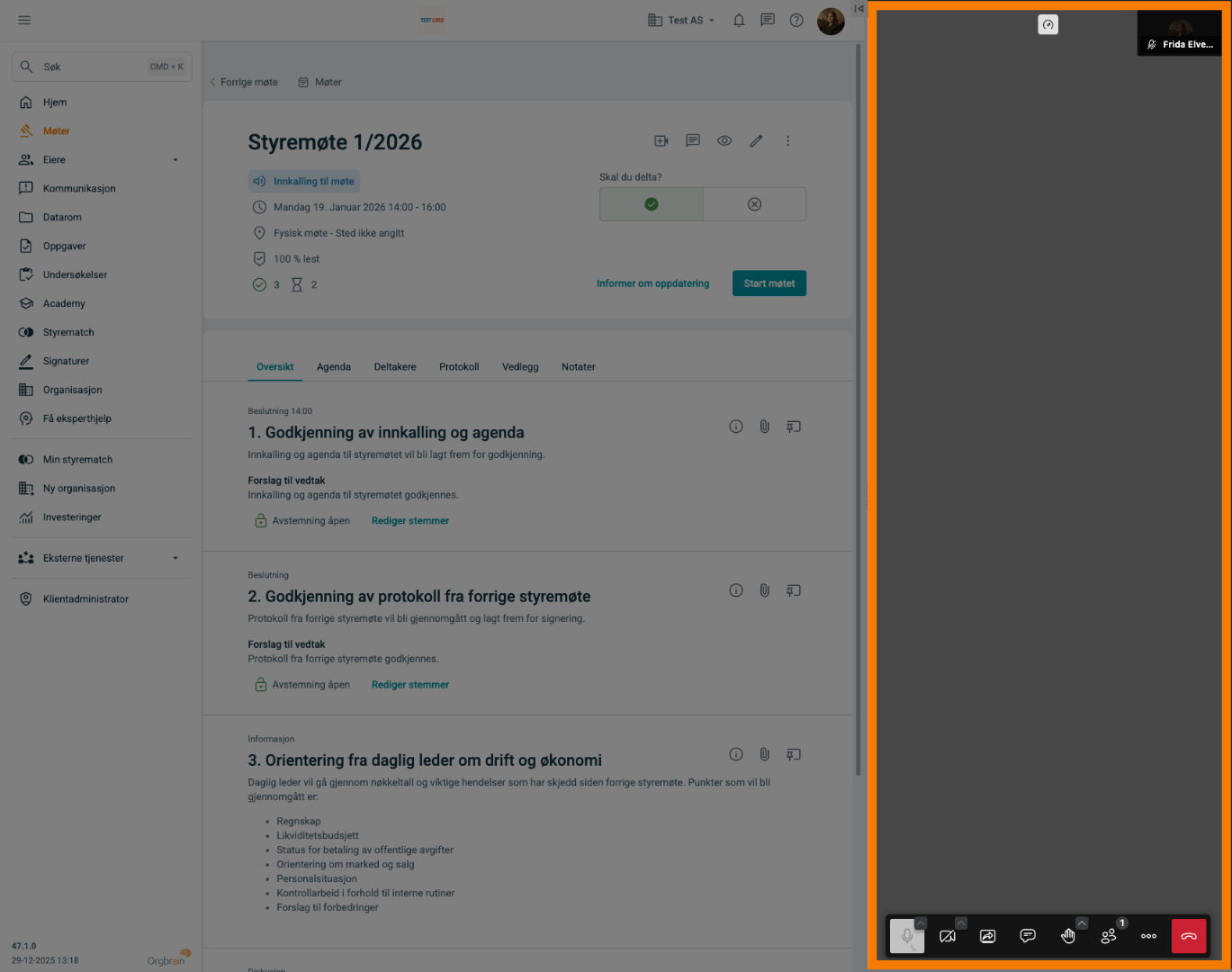Click the presentation board icon for item 3
This screenshot has width=1232, height=972.
coord(793,754)
